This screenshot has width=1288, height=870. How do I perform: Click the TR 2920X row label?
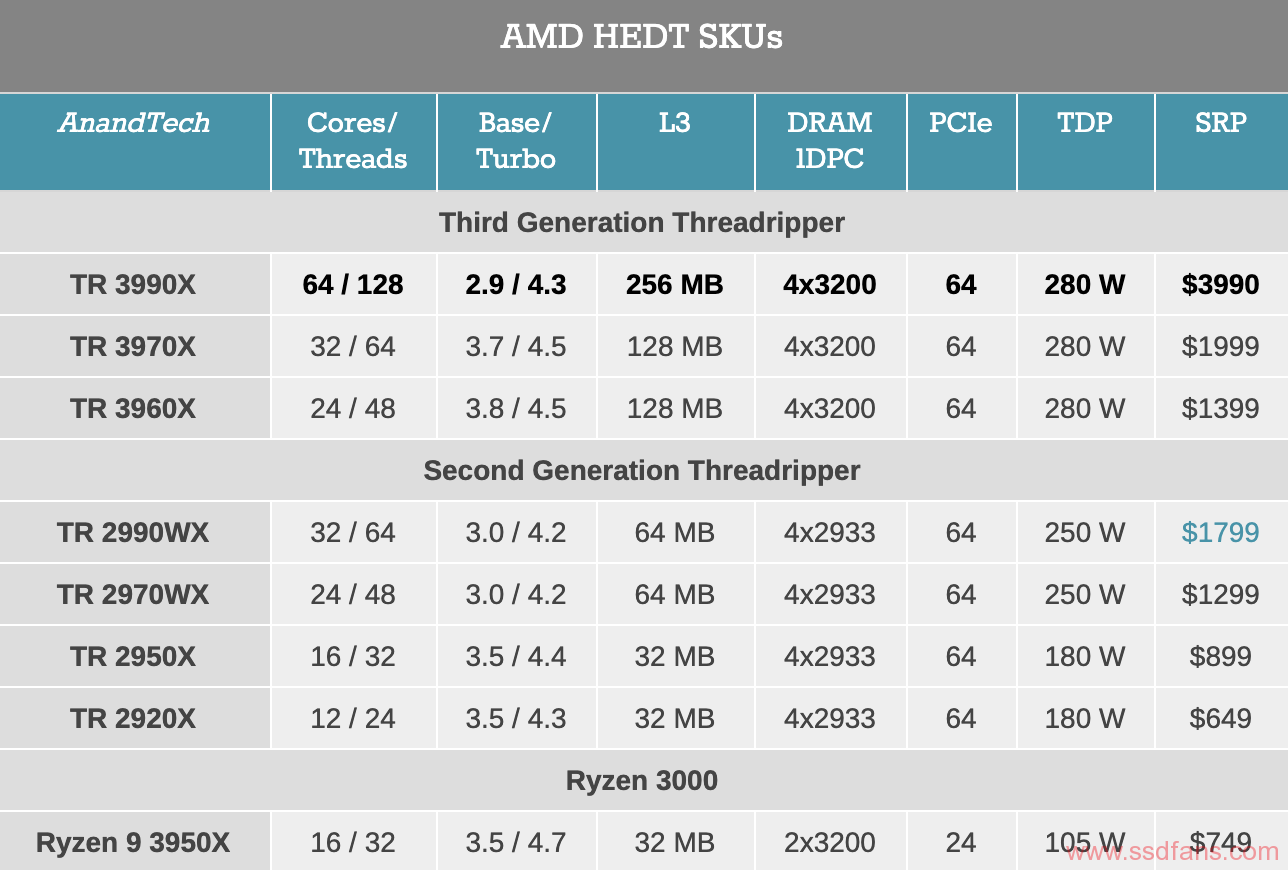134,719
